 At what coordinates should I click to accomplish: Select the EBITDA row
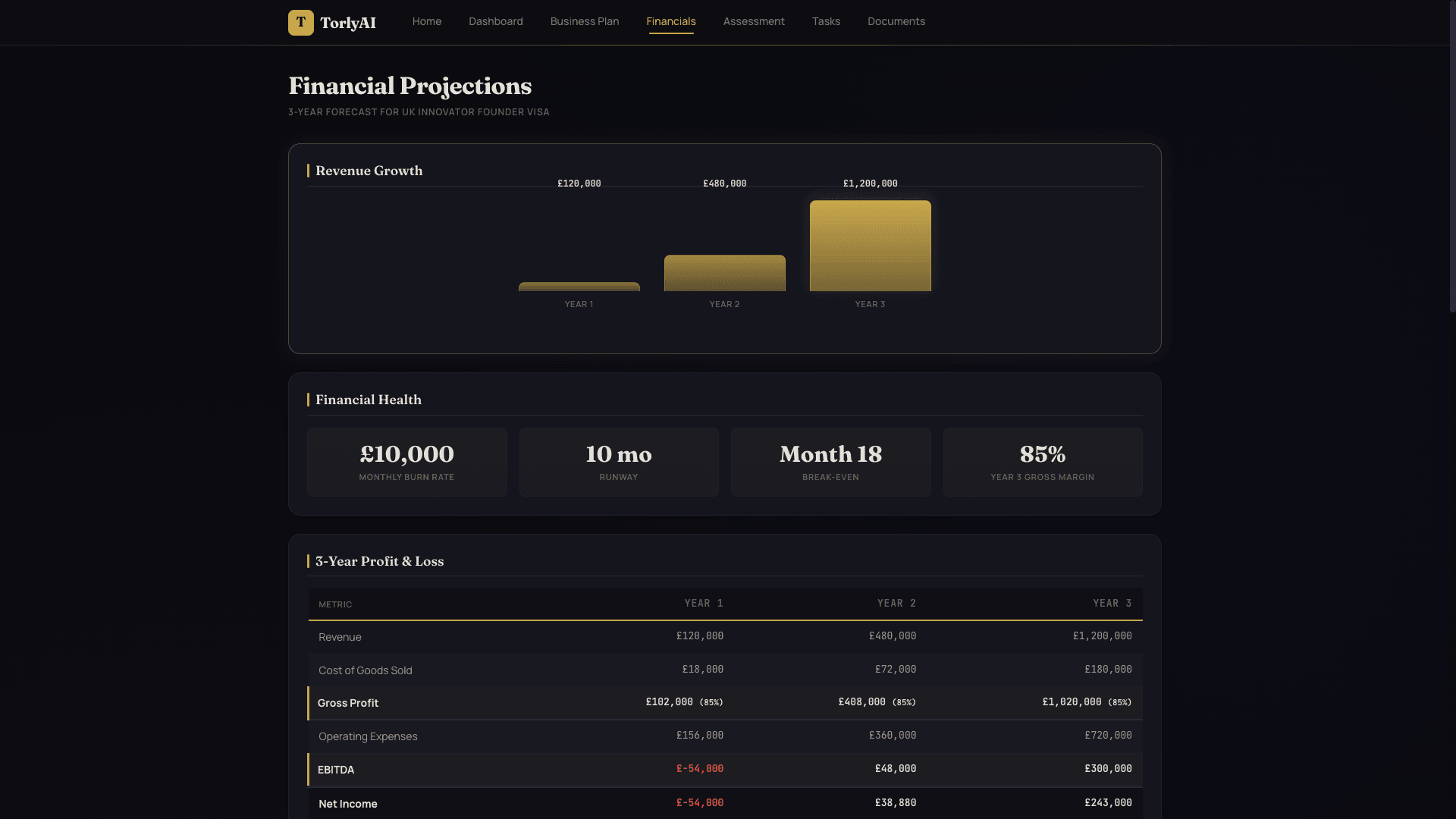click(724, 769)
